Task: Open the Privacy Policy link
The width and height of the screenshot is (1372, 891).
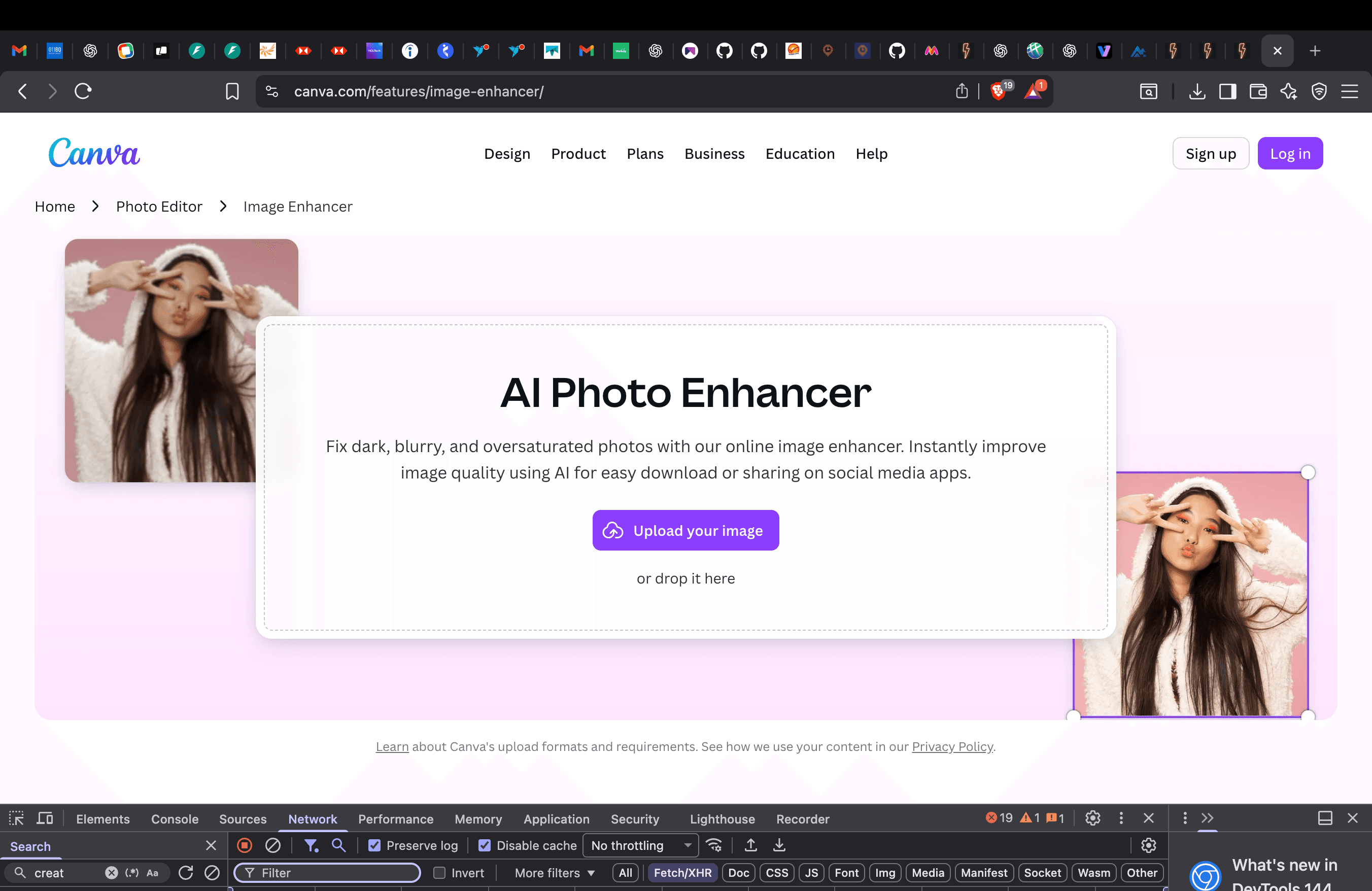Action: 952,746
